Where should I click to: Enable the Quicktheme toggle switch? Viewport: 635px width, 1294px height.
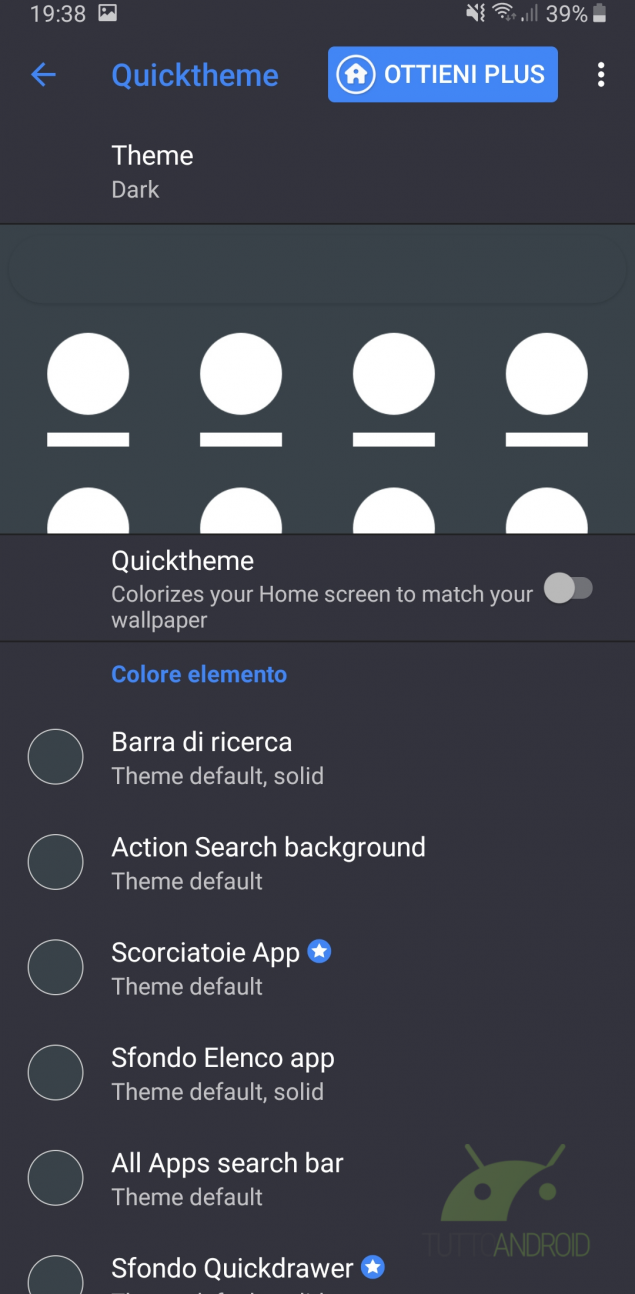tap(569, 589)
